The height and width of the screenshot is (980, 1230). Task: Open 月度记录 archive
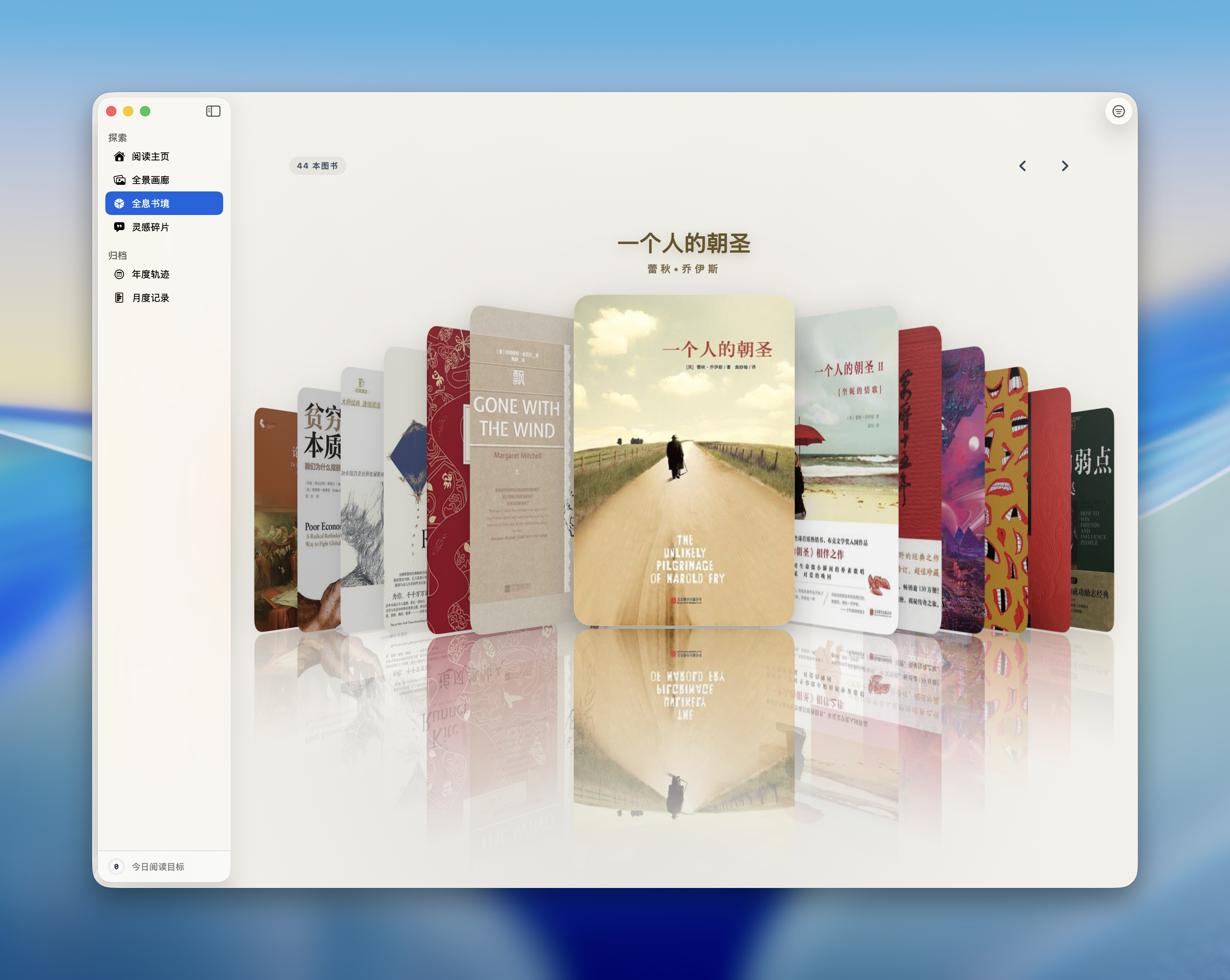164,298
